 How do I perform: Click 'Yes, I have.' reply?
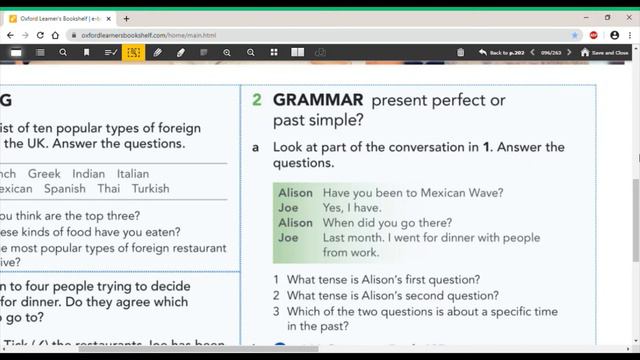352,208
